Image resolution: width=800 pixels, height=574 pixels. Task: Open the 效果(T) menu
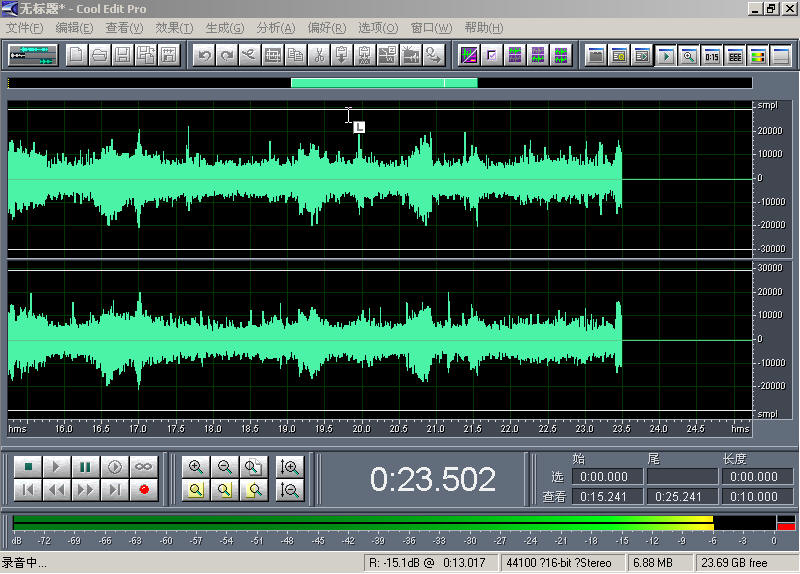(x=174, y=28)
